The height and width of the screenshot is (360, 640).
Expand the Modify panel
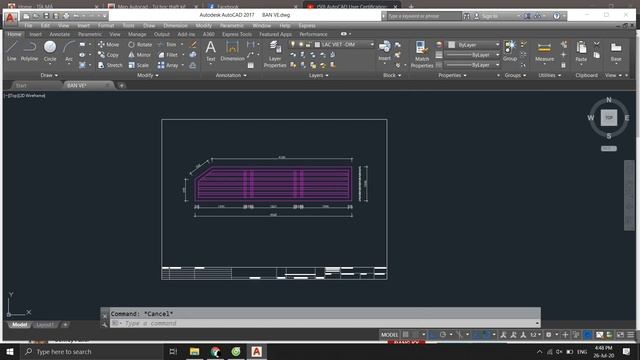[148, 75]
